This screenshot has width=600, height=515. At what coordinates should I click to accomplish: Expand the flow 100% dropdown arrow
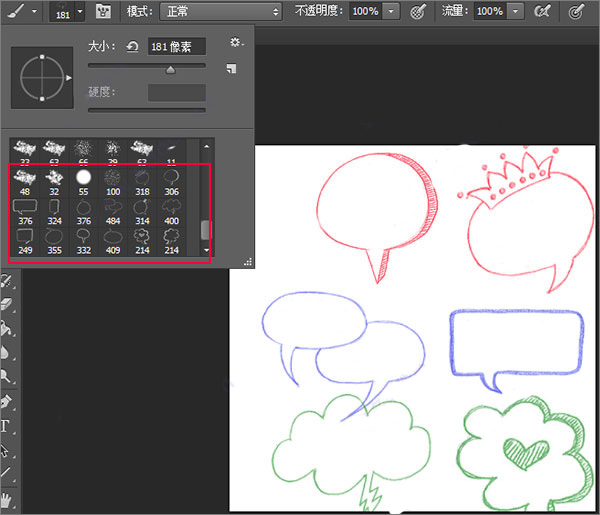pos(515,11)
